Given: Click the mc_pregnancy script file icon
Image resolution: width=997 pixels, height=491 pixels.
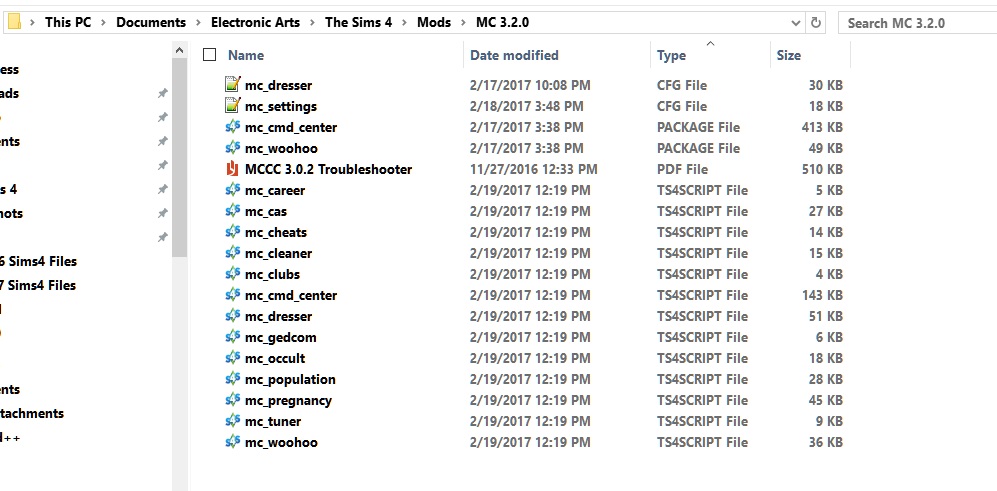Looking at the screenshot, I should pyautogui.click(x=233, y=399).
